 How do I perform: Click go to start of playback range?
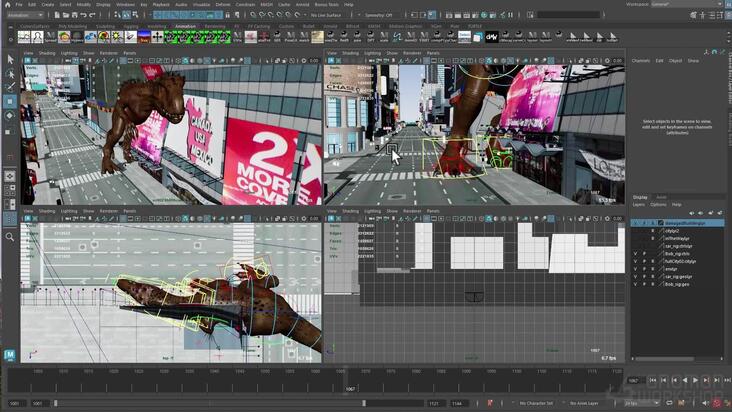pyautogui.click(x=653, y=380)
